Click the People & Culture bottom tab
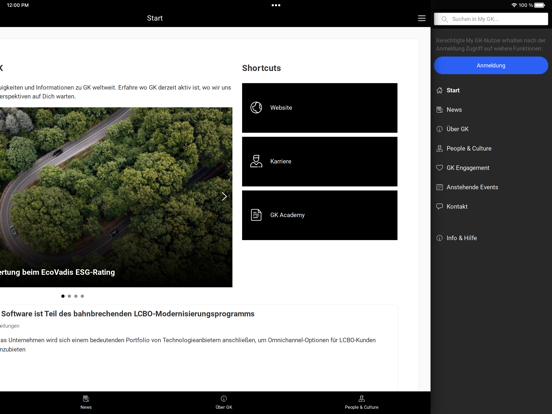This screenshot has width=552, height=414. (362, 402)
